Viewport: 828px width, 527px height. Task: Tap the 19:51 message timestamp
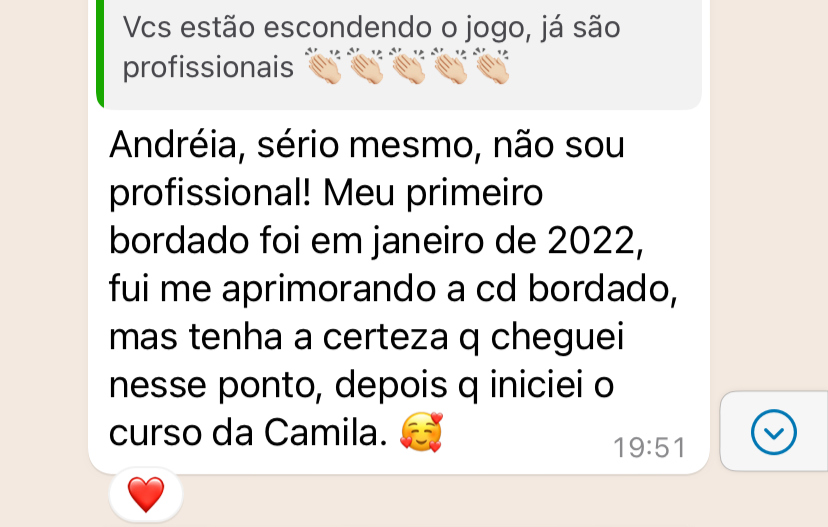pyautogui.click(x=649, y=448)
